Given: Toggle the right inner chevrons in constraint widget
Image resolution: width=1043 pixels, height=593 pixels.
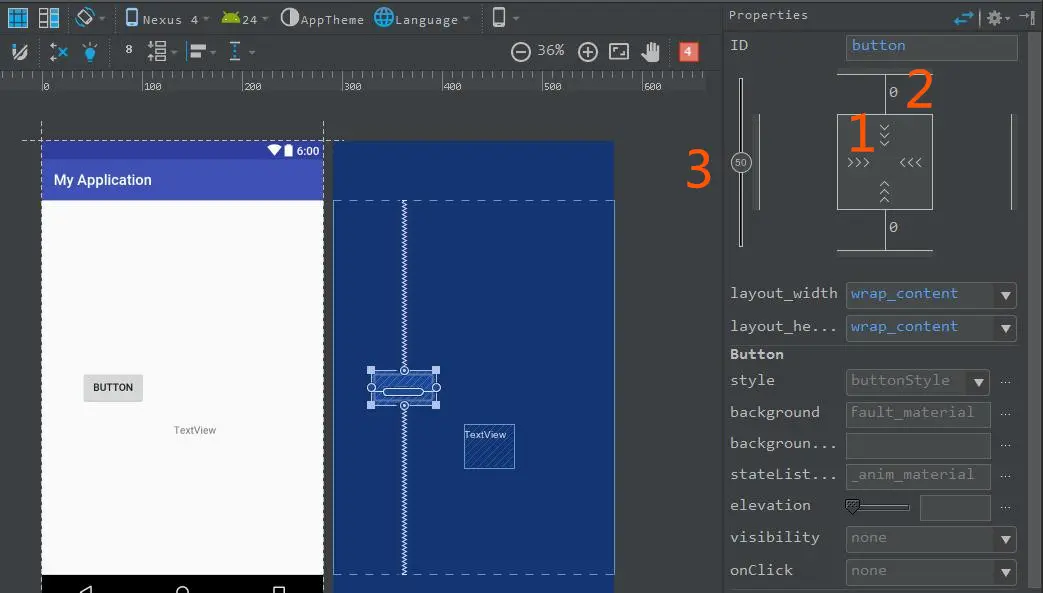Looking at the screenshot, I should [911, 162].
